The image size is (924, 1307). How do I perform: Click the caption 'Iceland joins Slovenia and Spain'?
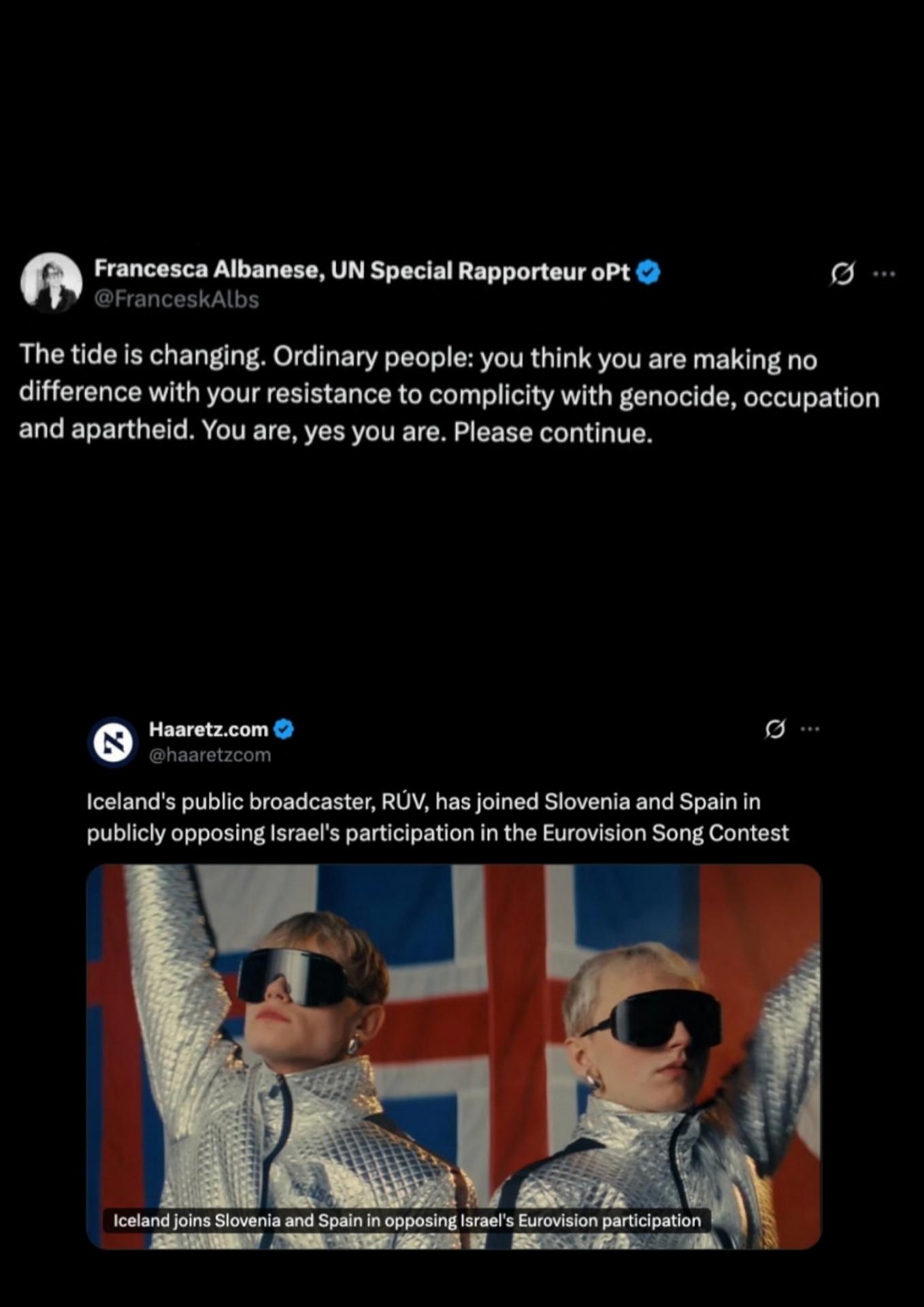[407, 1221]
